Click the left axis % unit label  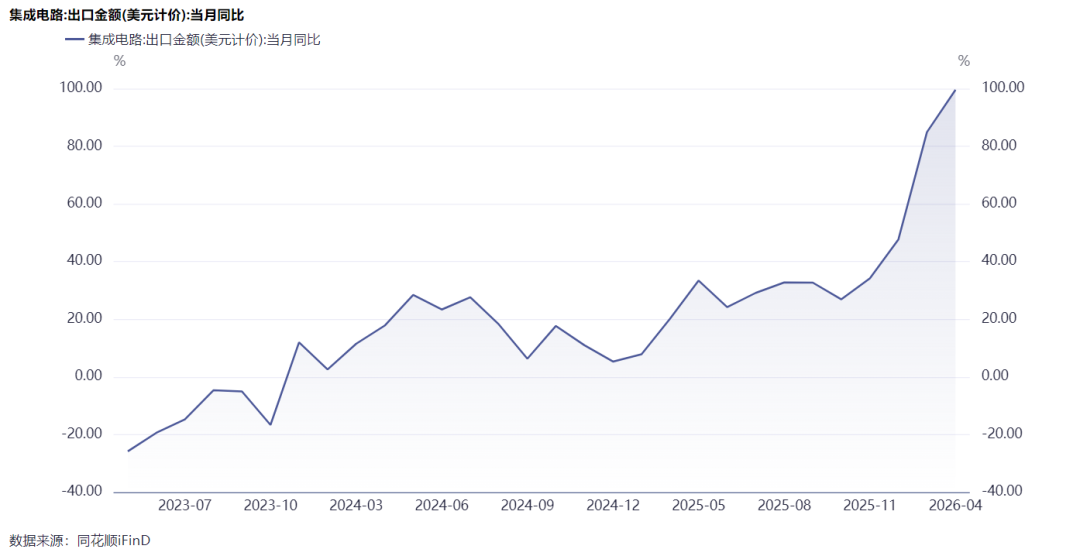[120, 61]
